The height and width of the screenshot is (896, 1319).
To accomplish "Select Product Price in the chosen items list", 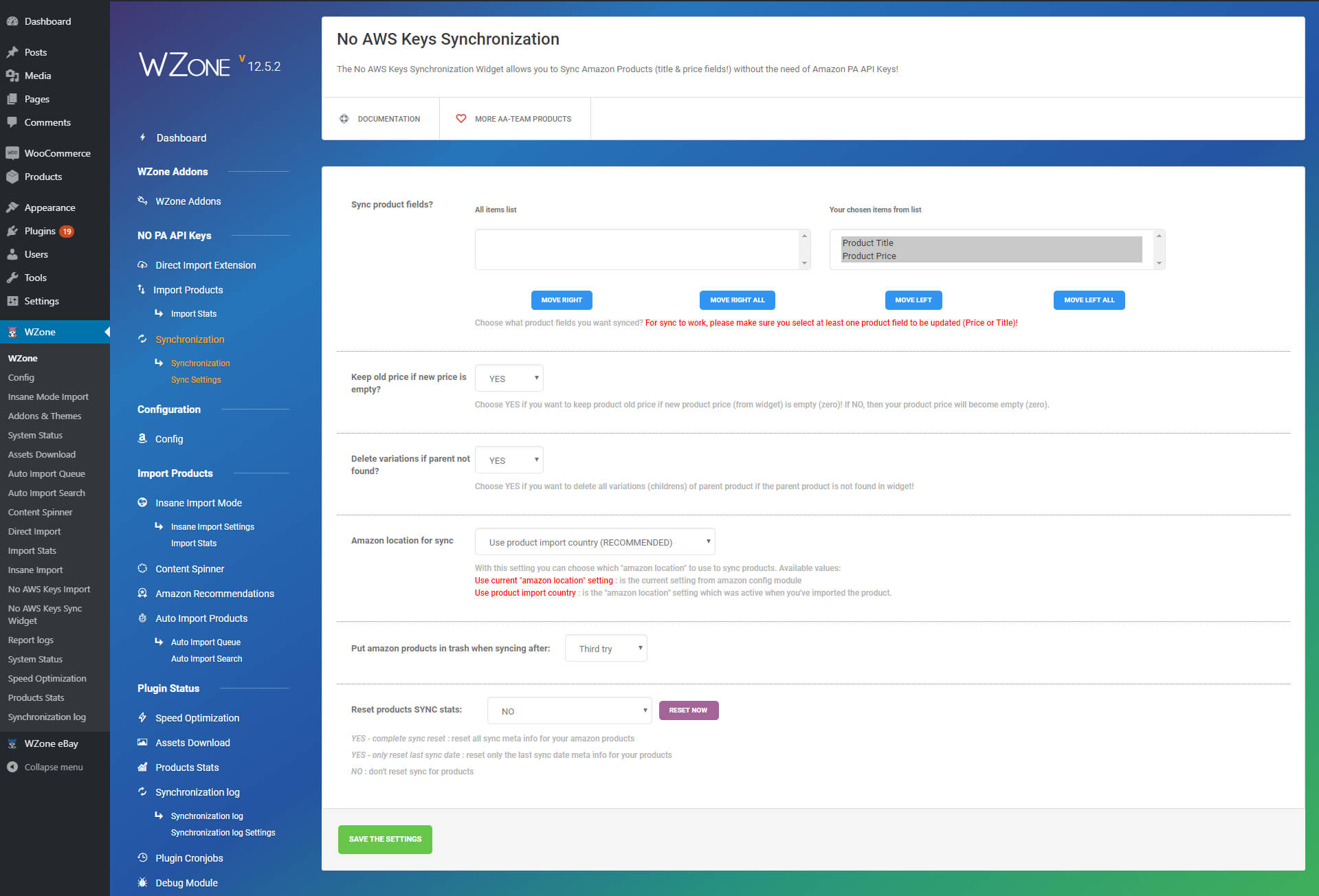I will tap(991, 256).
